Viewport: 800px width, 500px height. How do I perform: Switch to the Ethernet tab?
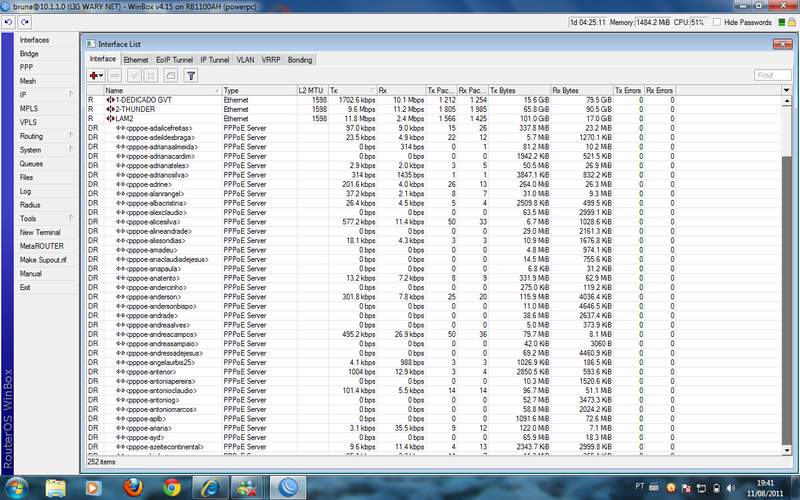pyautogui.click(x=136, y=60)
